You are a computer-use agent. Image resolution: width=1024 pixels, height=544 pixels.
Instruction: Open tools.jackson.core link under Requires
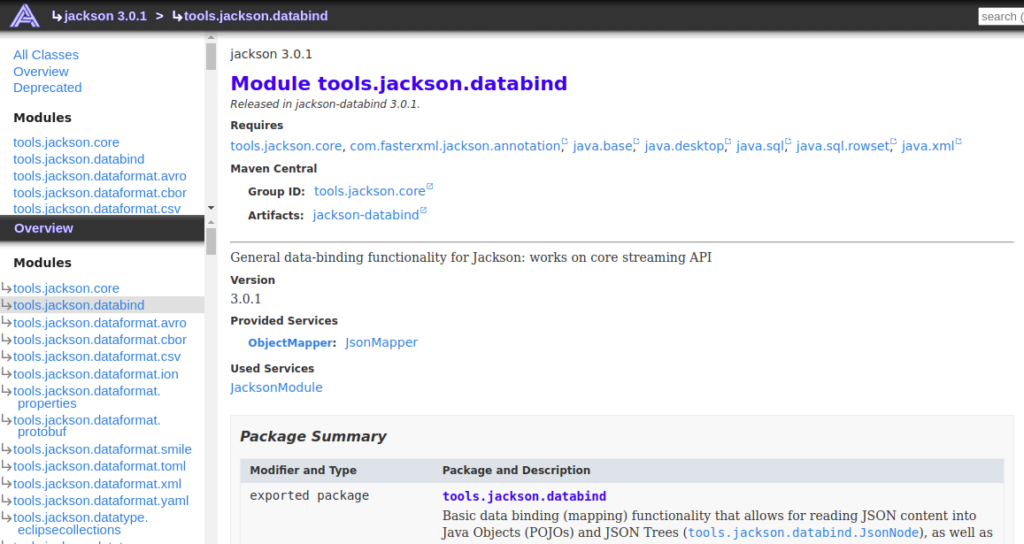[x=286, y=146]
